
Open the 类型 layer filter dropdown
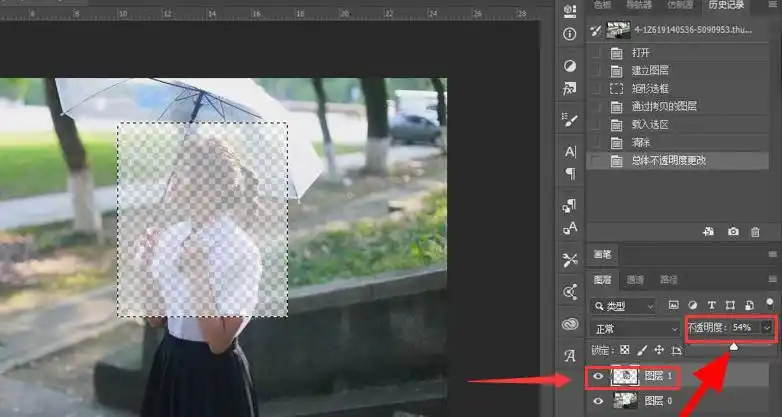coord(623,304)
